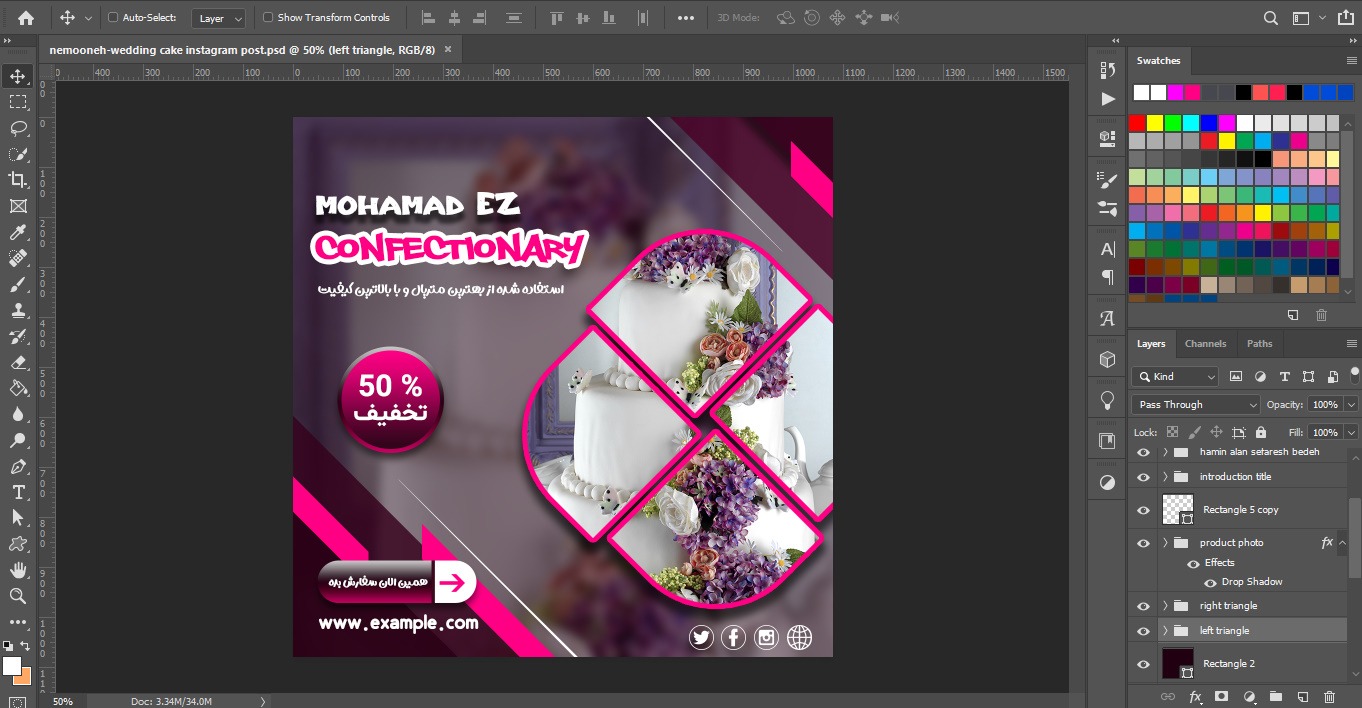Viewport: 1362px width, 708px height.
Task: Toggle the lock transparent pixels icon
Action: point(1172,432)
